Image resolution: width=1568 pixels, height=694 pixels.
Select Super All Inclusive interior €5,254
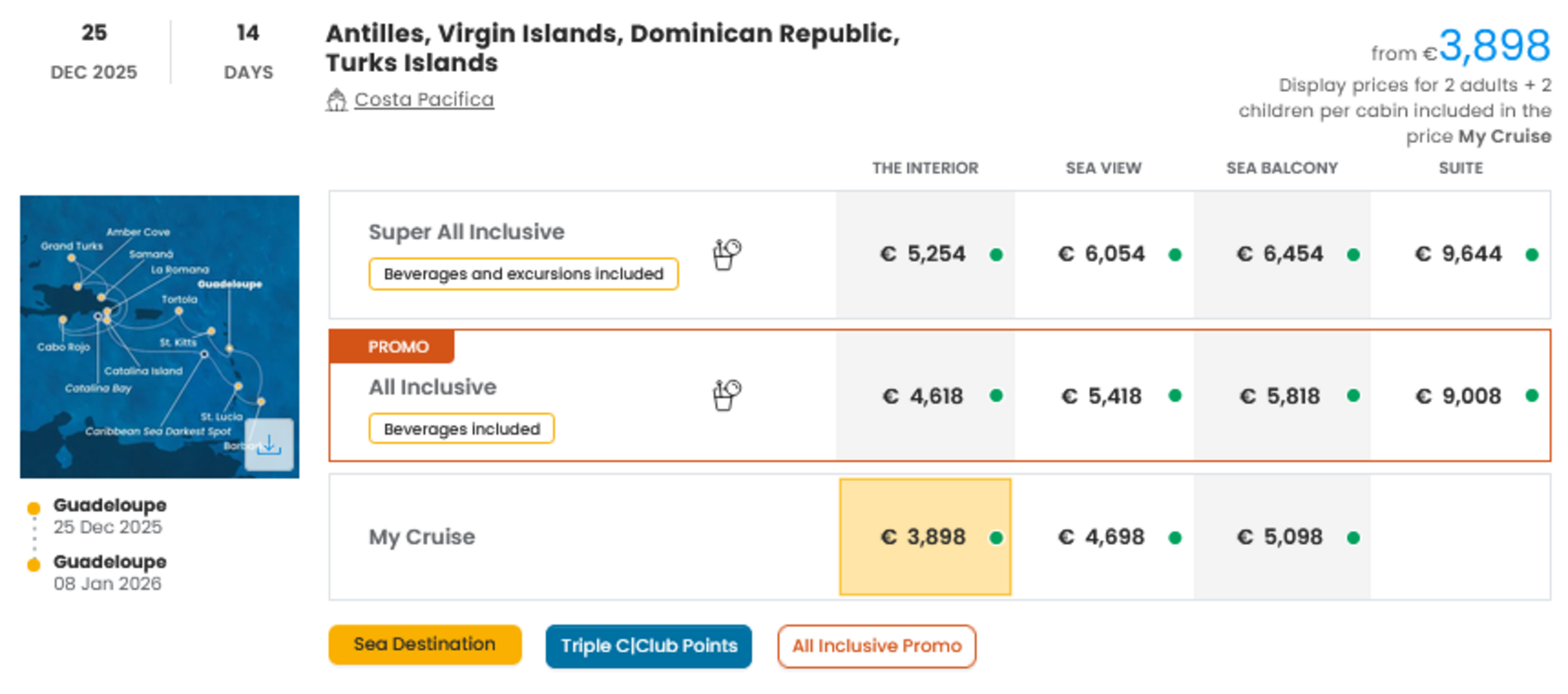(x=924, y=254)
